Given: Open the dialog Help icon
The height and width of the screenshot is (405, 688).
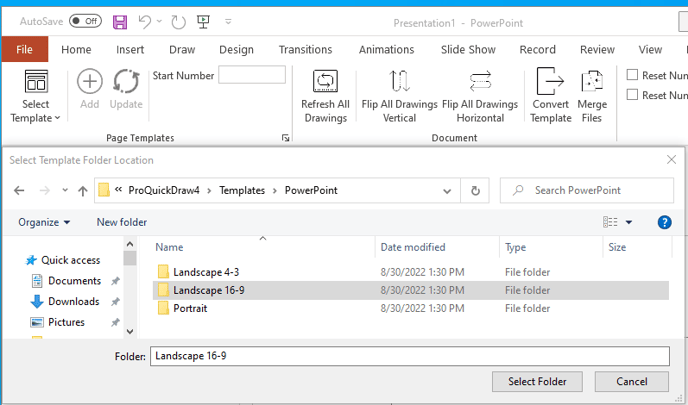Looking at the screenshot, I should click(x=664, y=222).
